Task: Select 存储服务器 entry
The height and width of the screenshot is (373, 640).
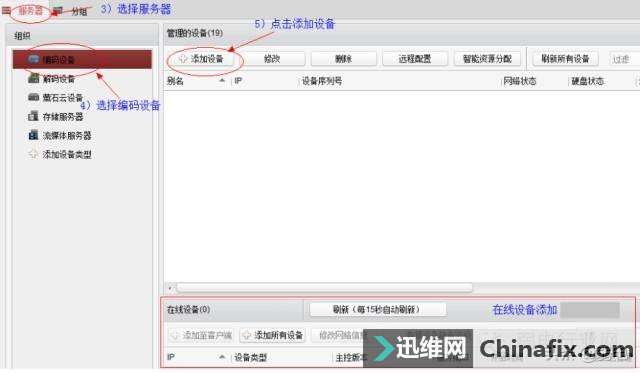Action: (x=62, y=117)
